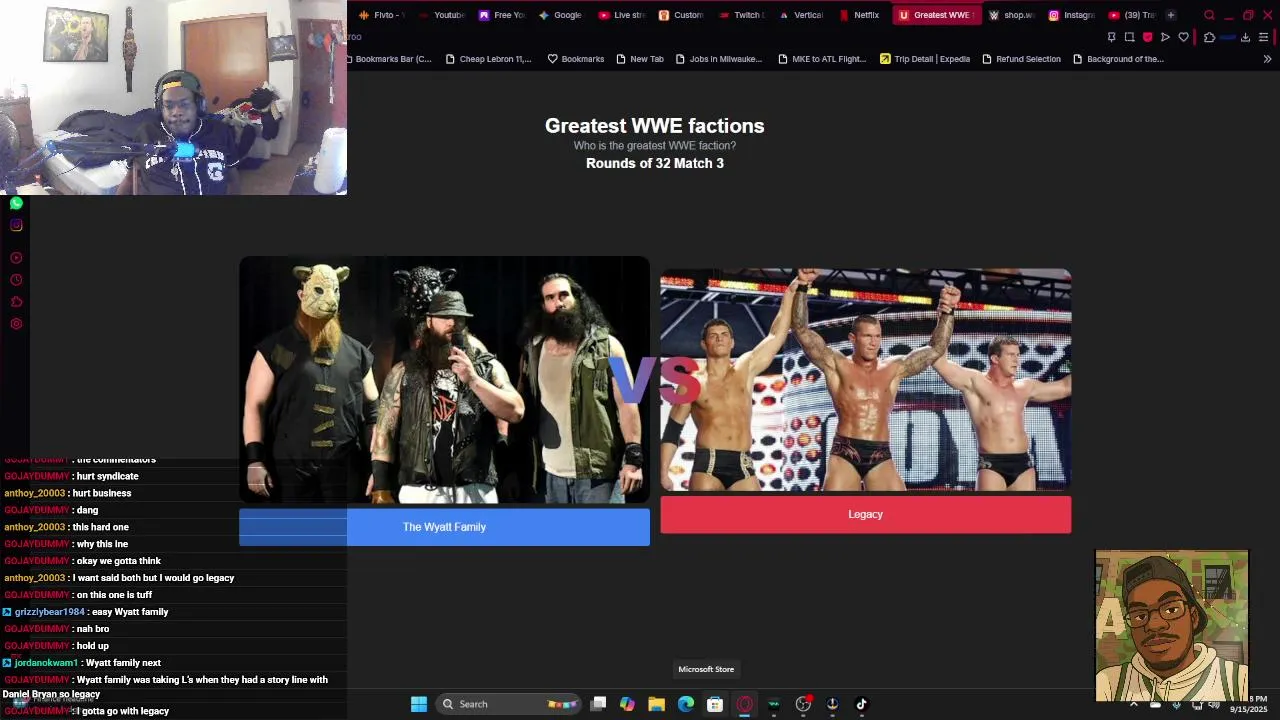Image resolution: width=1280 pixels, height=720 pixels.
Task: Click the cartoon avatar overlay image
Action: tap(1171, 626)
